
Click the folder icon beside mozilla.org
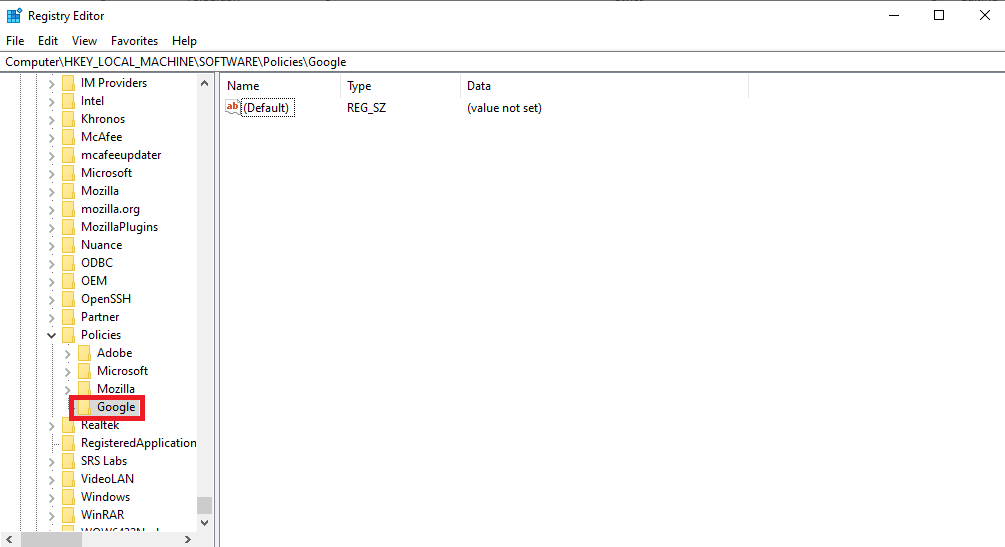pos(69,209)
